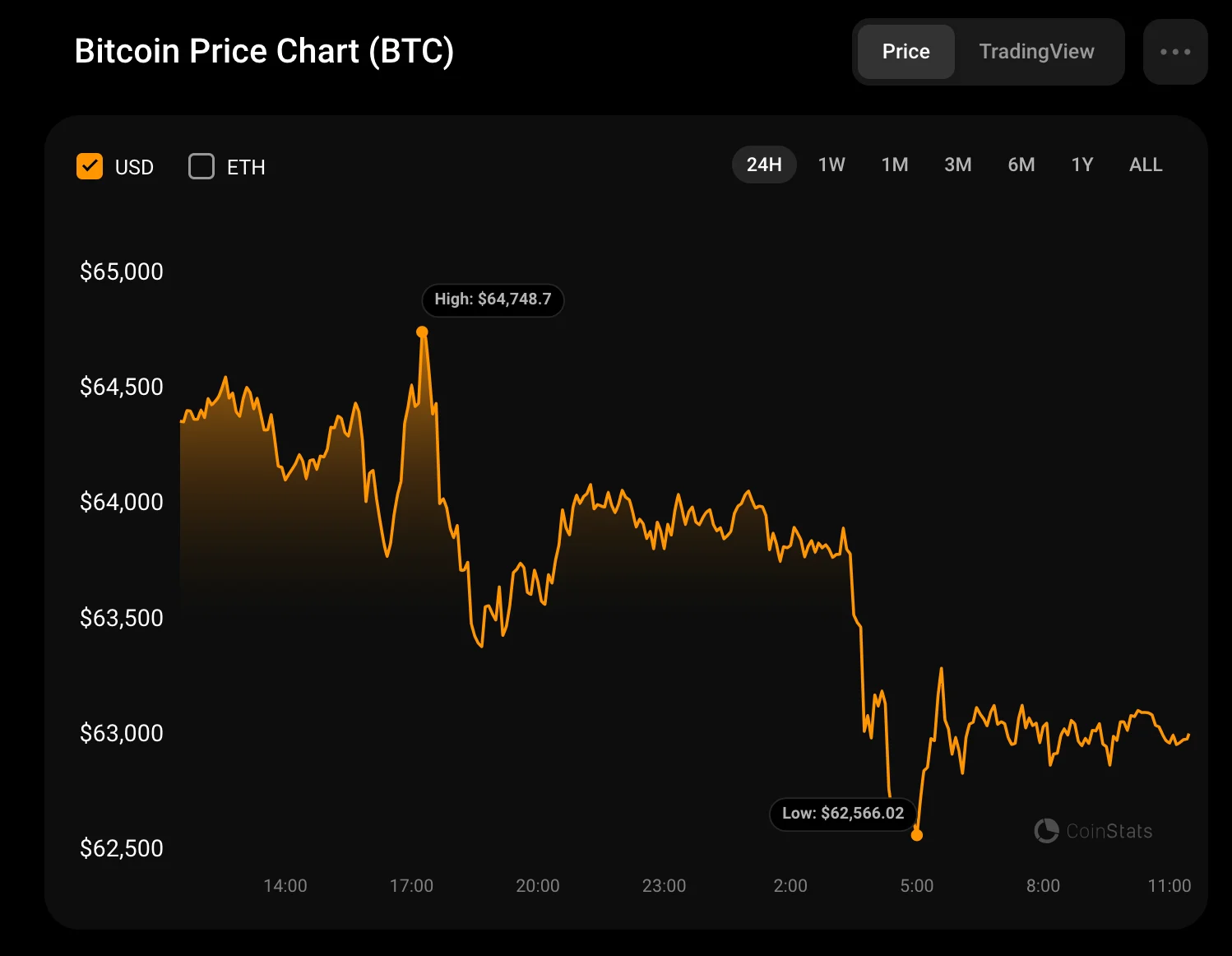Switch to the TradingView tab
The width and height of the screenshot is (1232, 956).
[1036, 52]
